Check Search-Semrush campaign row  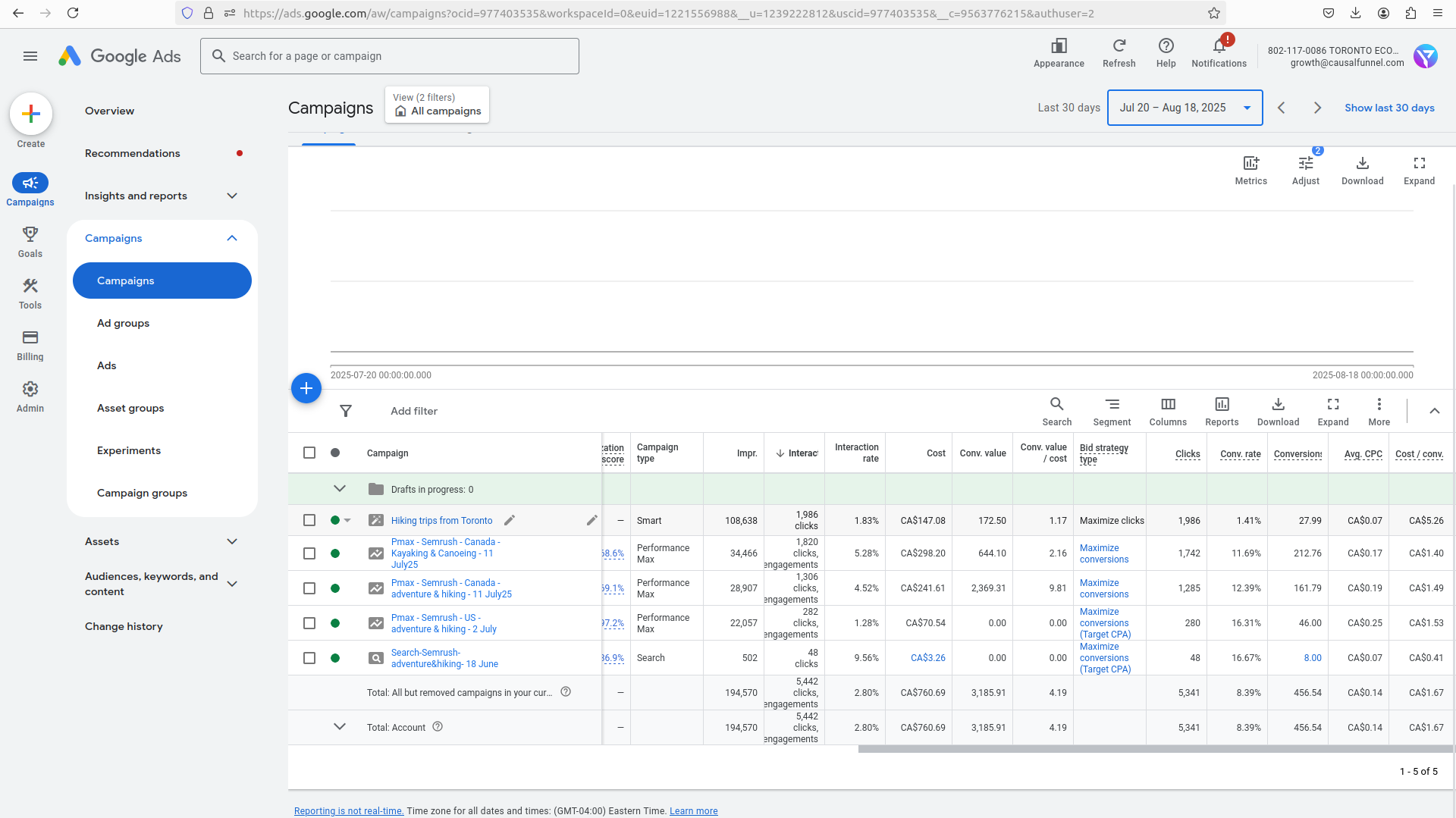coord(309,658)
